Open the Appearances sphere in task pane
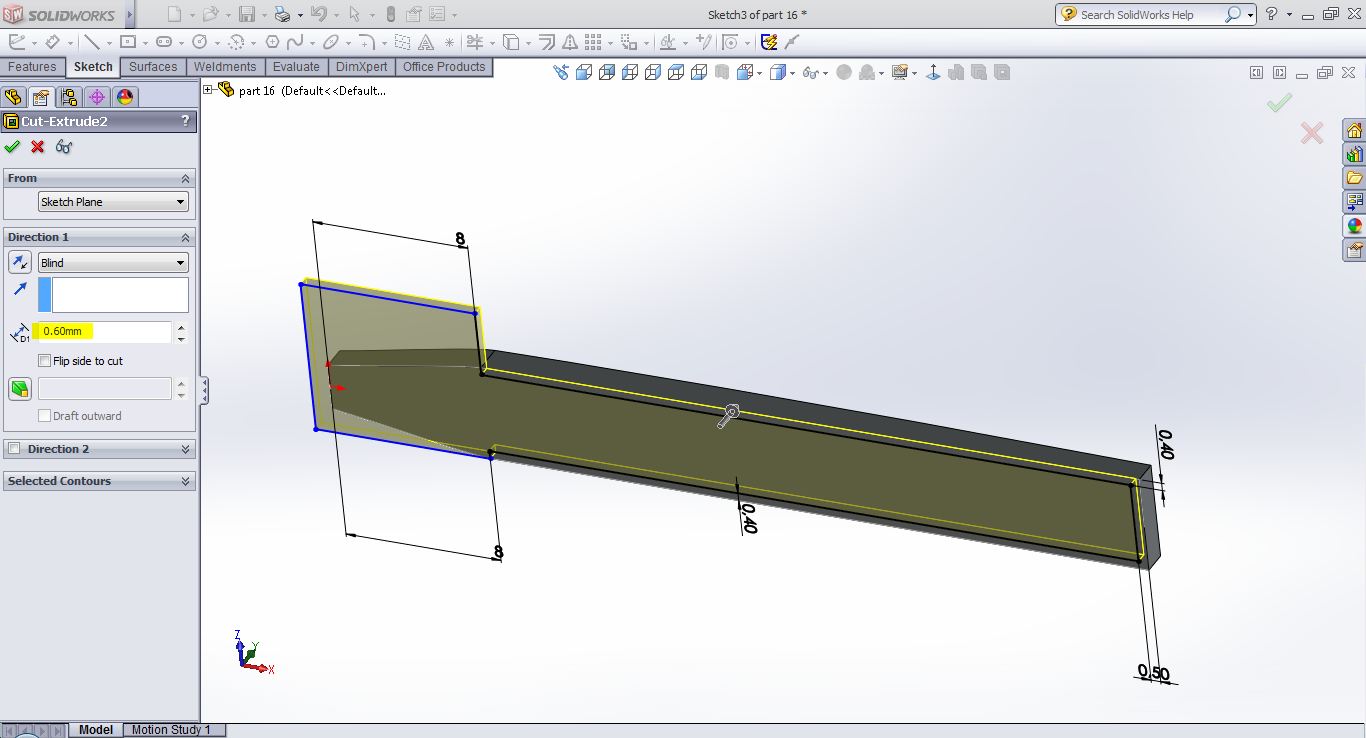 pyautogui.click(x=1354, y=226)
